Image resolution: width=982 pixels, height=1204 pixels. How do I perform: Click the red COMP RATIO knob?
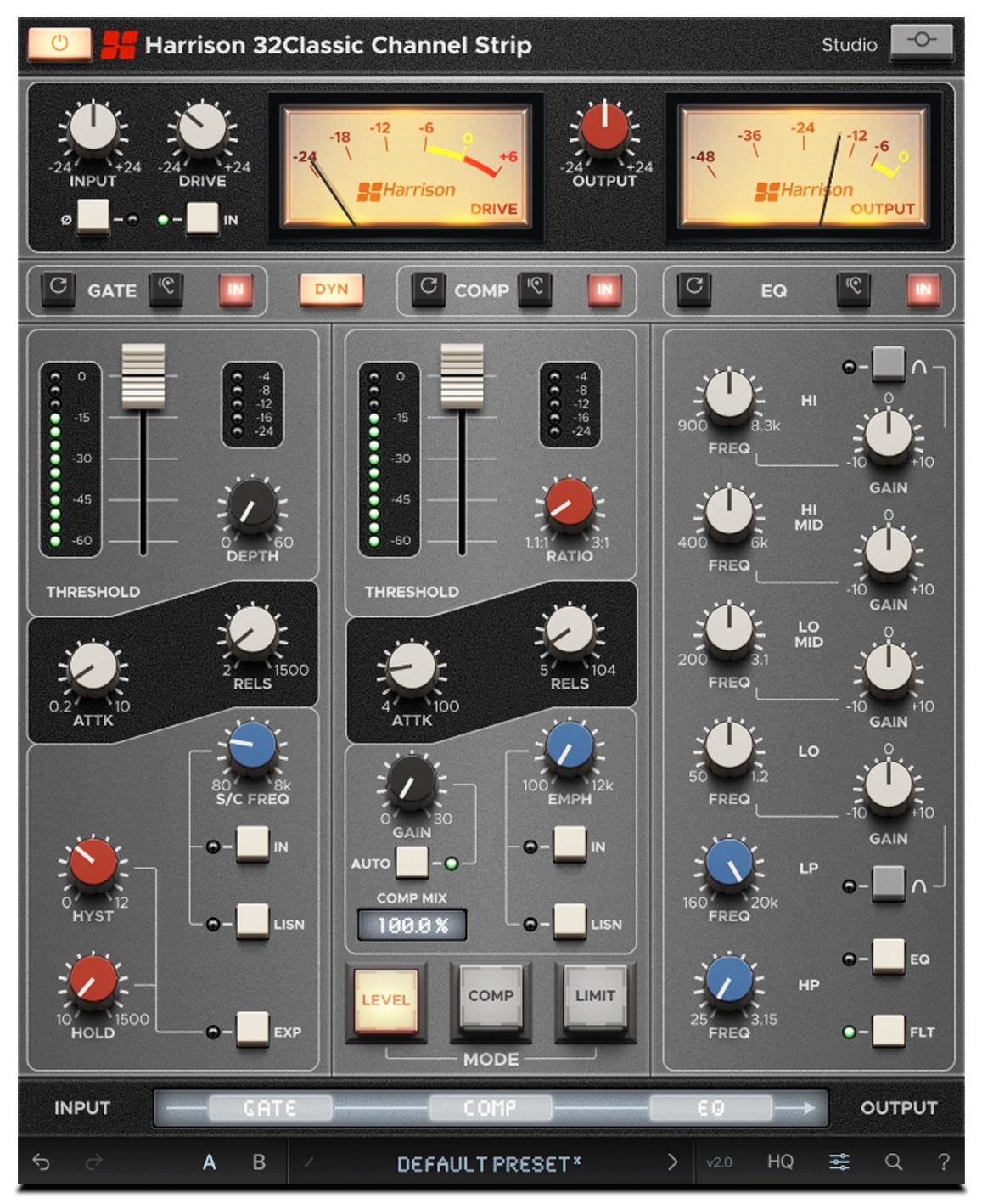point(570,504)
